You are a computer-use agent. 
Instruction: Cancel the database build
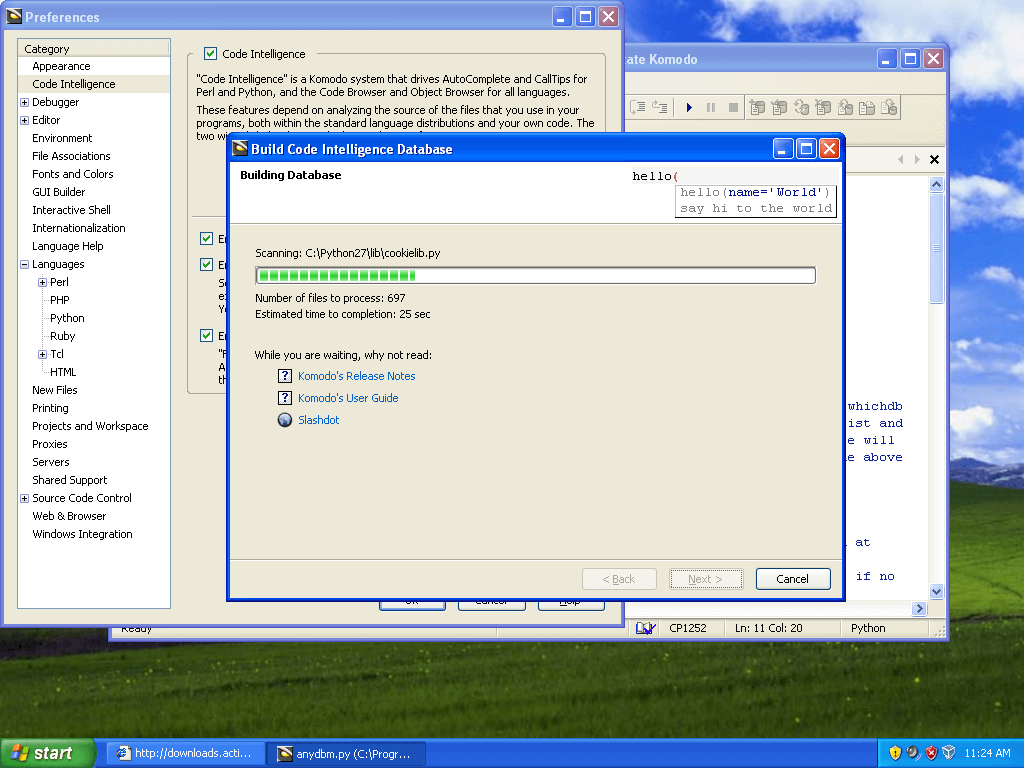point(793,579)
